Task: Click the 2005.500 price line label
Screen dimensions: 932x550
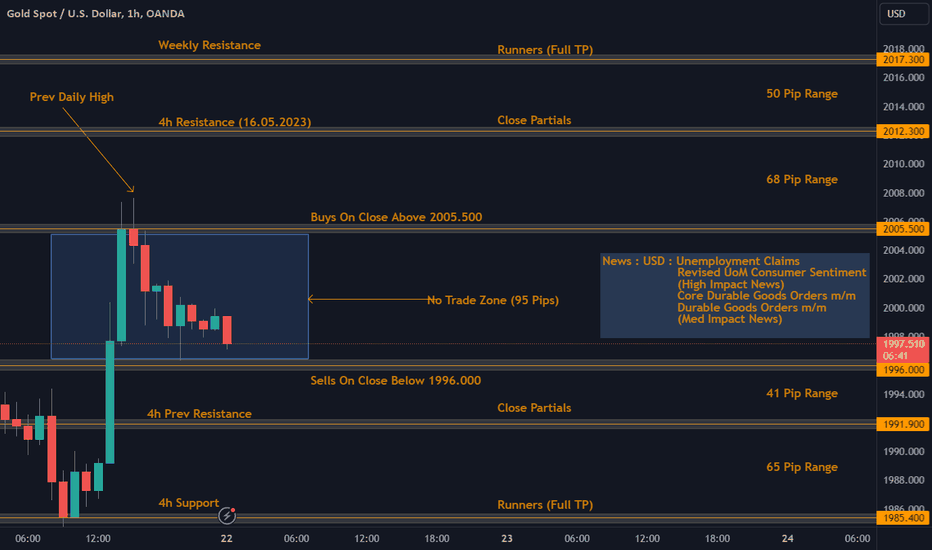Action: point(903,229)
